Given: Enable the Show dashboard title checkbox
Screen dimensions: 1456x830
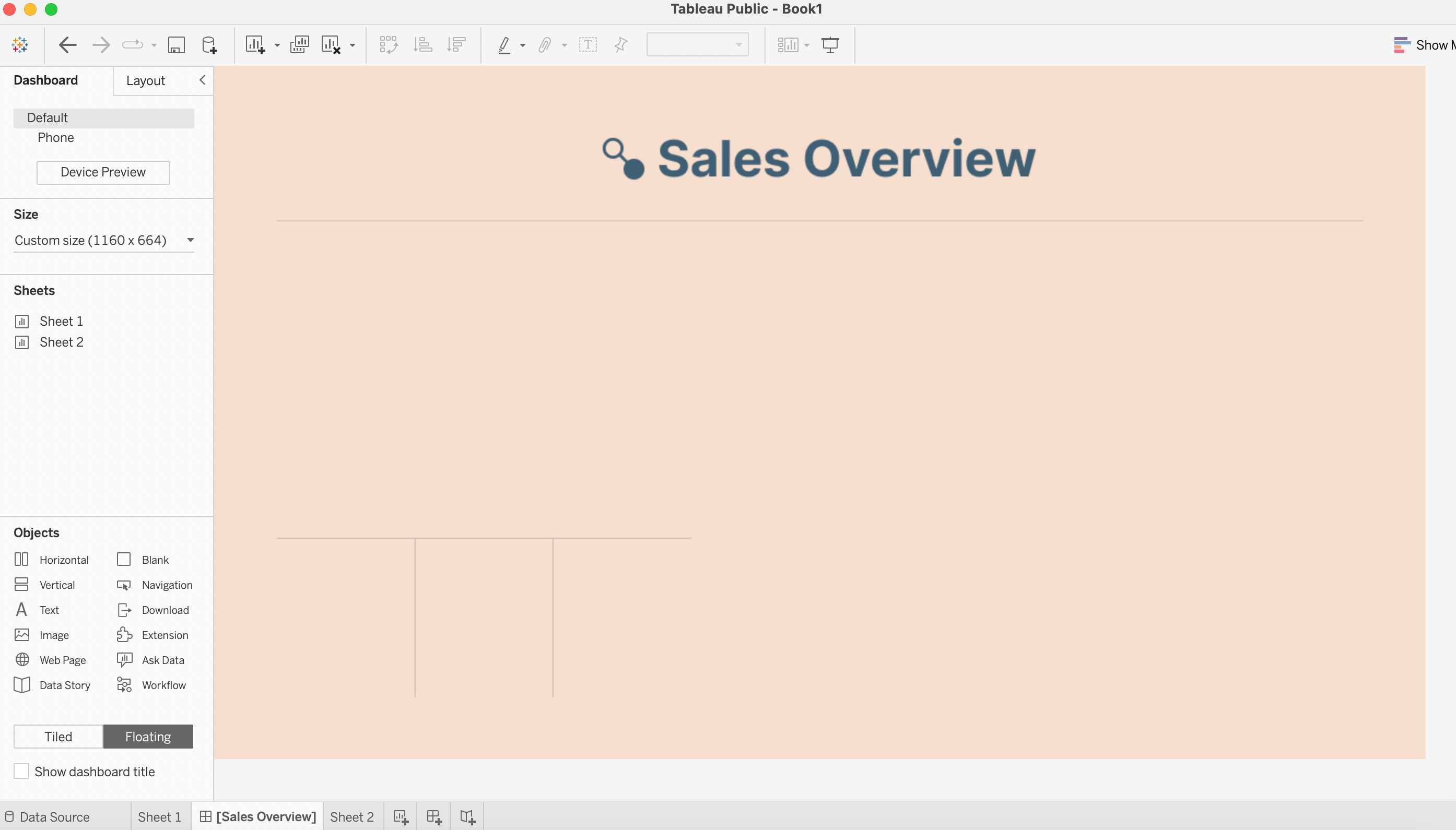Looking at the screenshot, I should tap(21, 770).
